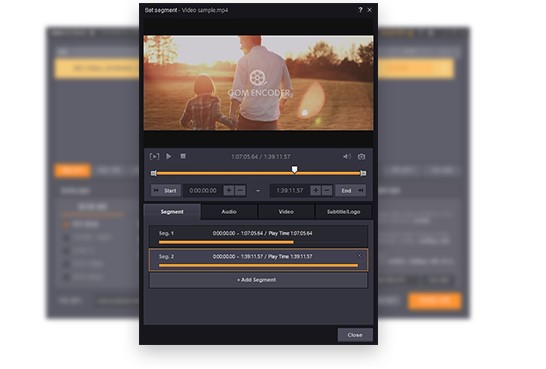Increase start time with plus button

229,190
